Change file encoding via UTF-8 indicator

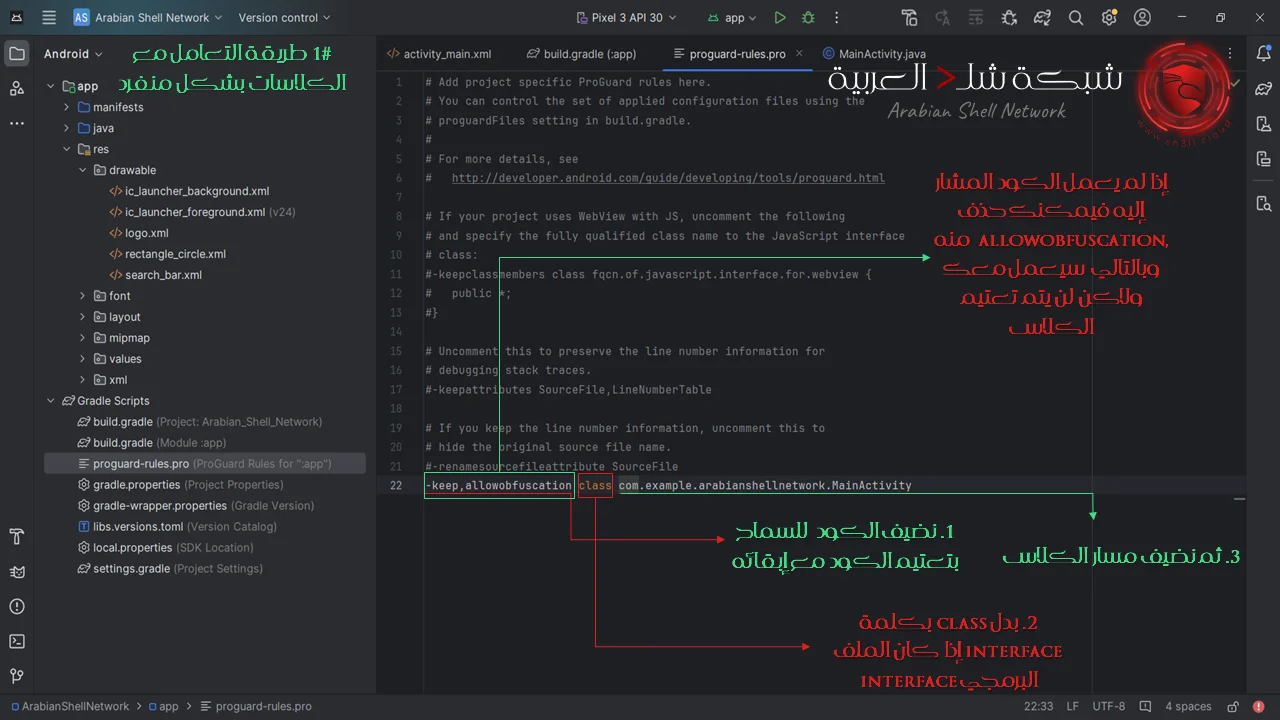pyautogui.click(x=1109, y=706)
